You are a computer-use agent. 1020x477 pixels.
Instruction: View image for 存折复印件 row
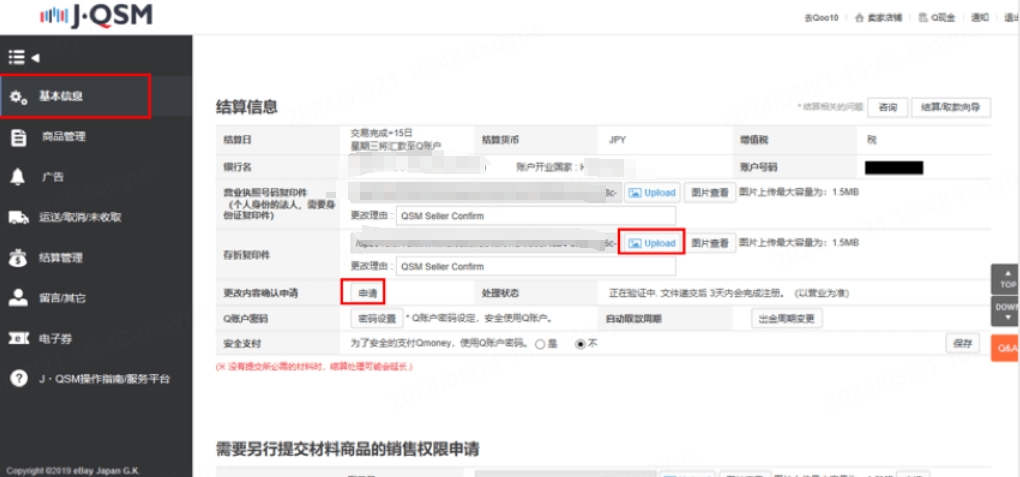[710, 243]
